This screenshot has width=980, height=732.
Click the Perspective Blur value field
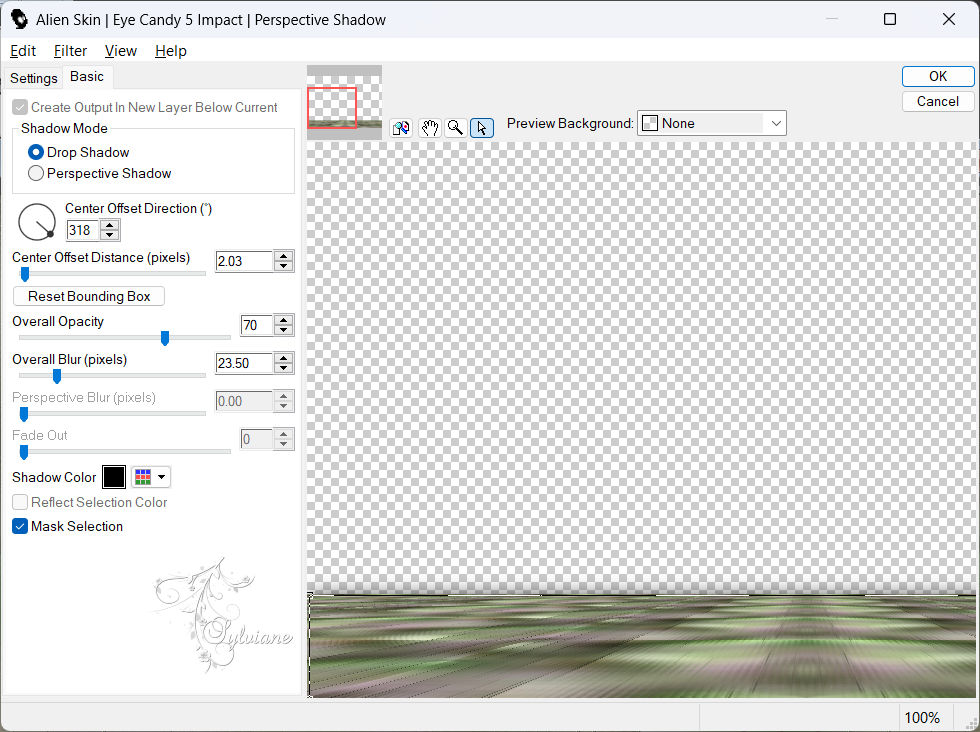tap(244, 401)
